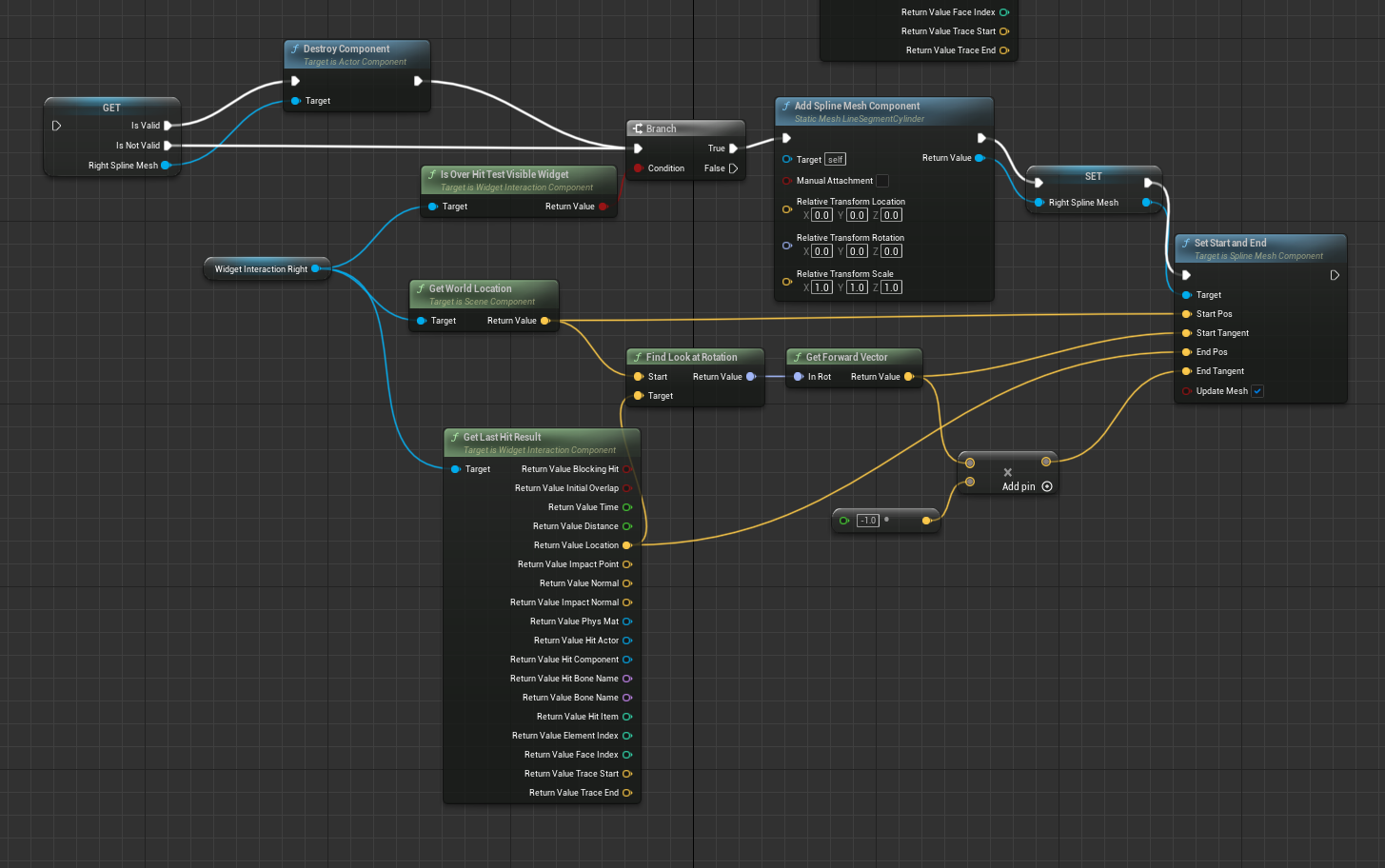Click the -1.0 float value field
The height and width of the screenshot is (868, 1385).
[867, 521]
